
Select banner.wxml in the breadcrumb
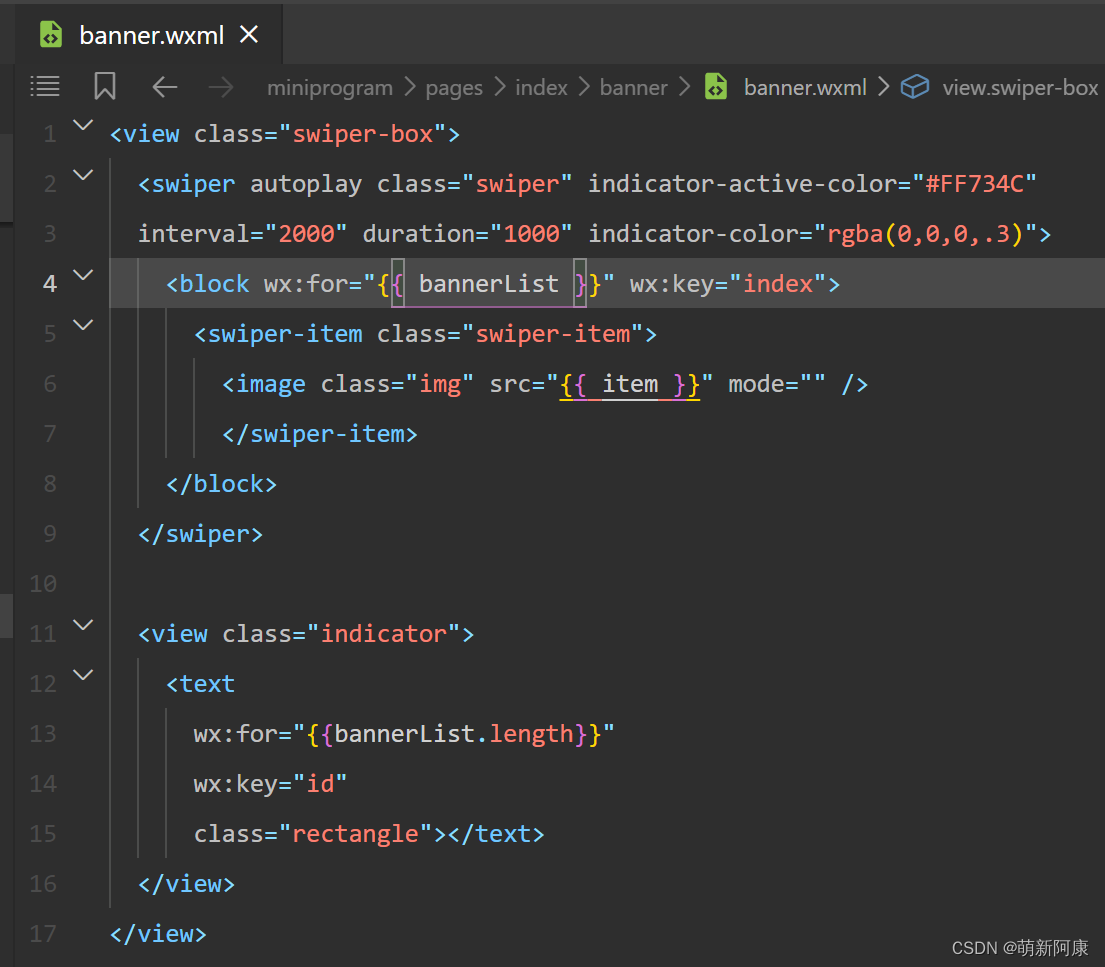(x=805, y=87)
